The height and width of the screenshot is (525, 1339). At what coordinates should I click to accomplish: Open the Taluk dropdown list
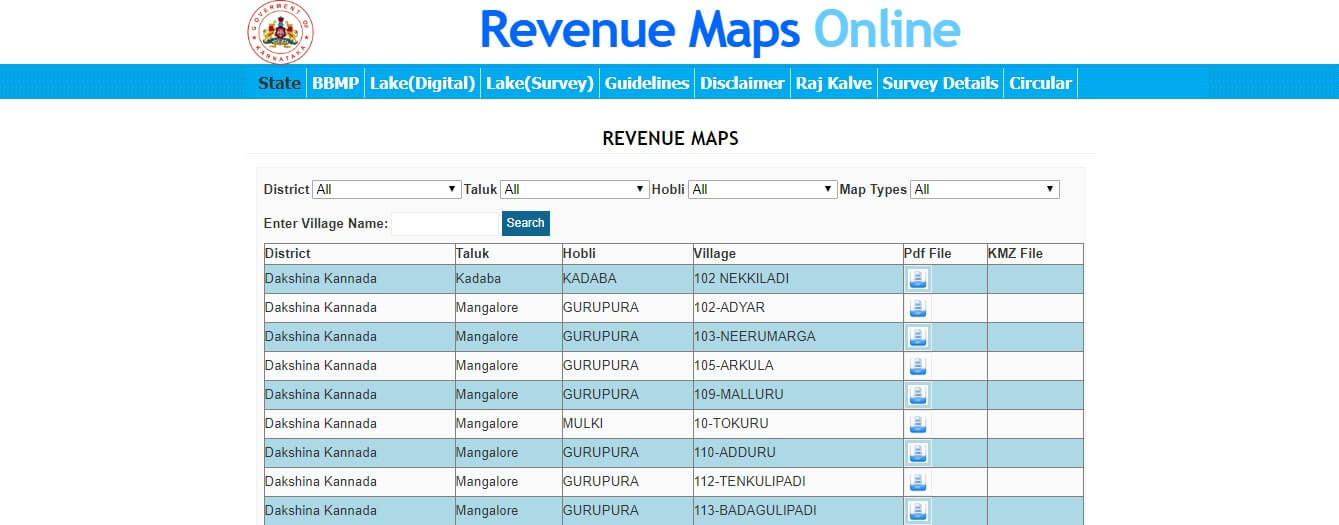pyautogui.click(x=575, y=189)
